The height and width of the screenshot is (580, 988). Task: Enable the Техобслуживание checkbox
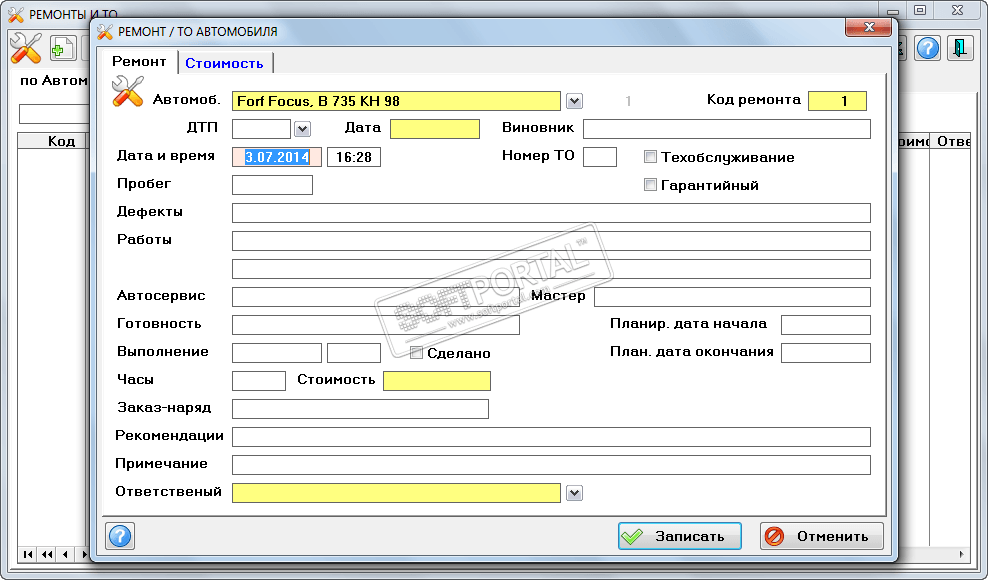click(650, 156)
